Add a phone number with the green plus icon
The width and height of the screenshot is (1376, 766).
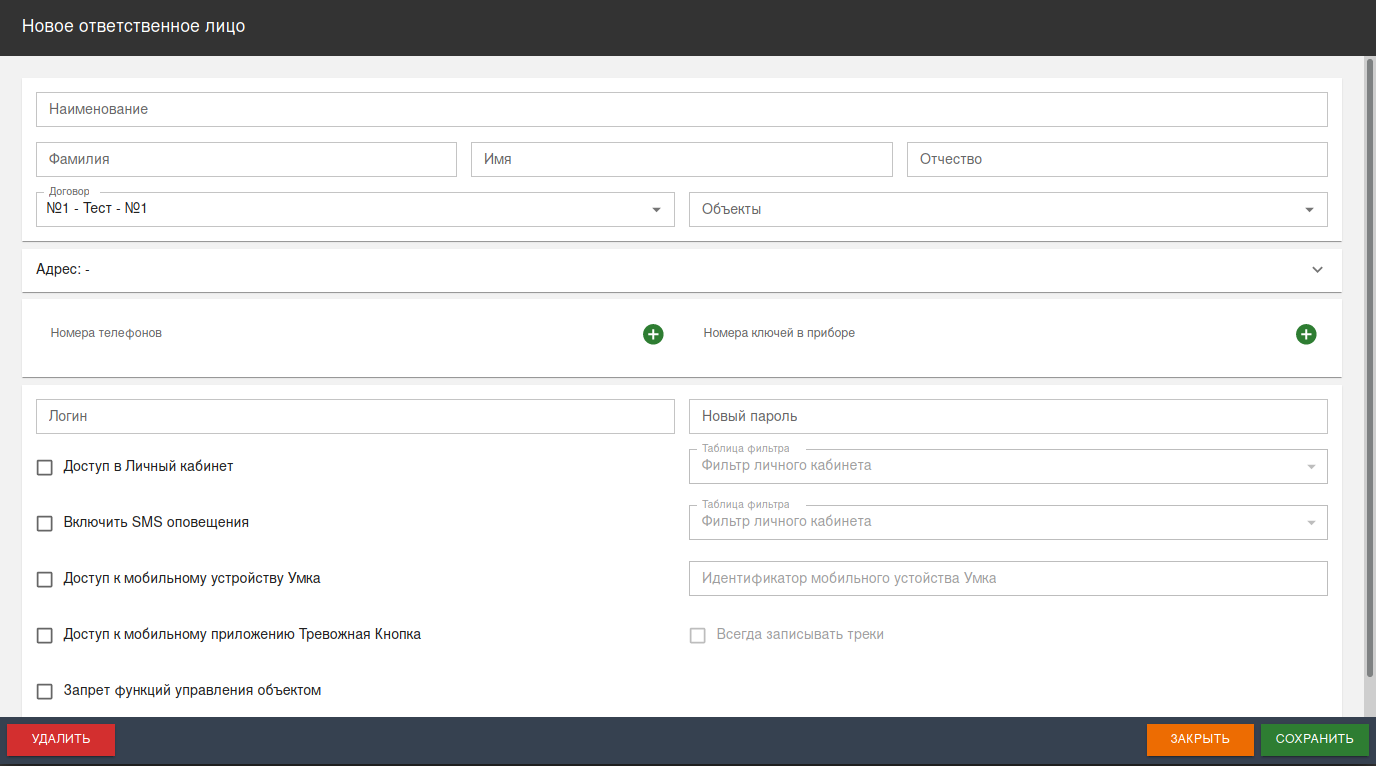pos(653,334)
